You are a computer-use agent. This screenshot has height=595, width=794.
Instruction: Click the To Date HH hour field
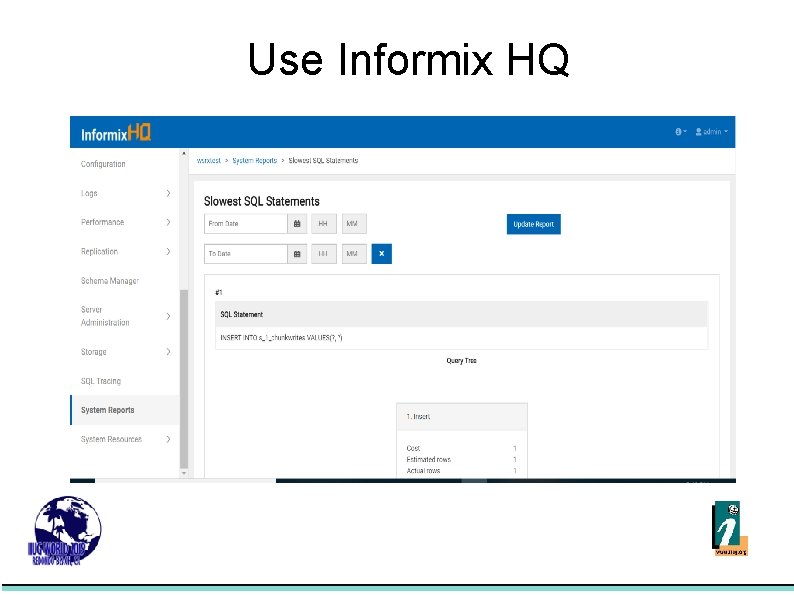pos(324,254)
